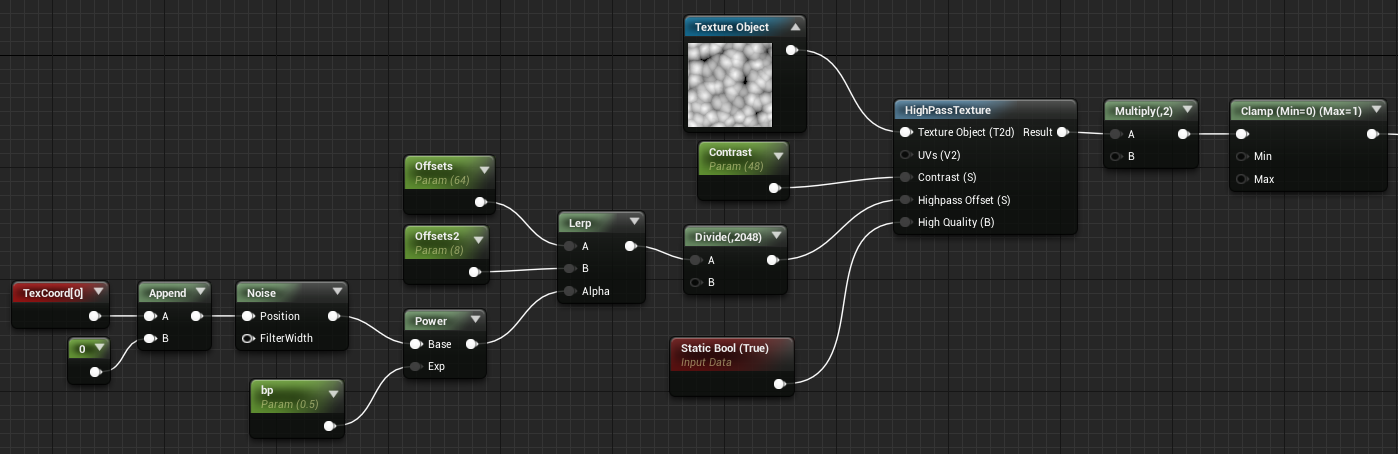Expand the Divide(,2048) node arrow
1398x454 pixels.
pyautogui.click(x=776, y=237)
